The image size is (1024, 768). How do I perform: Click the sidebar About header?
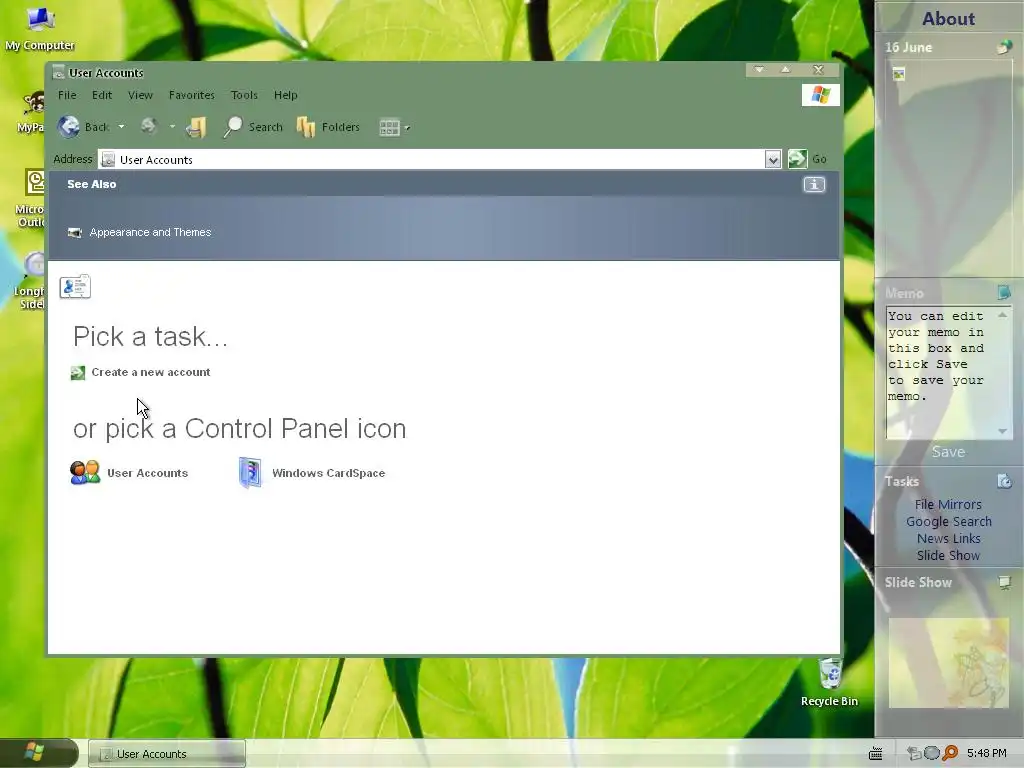coord(948,18)
